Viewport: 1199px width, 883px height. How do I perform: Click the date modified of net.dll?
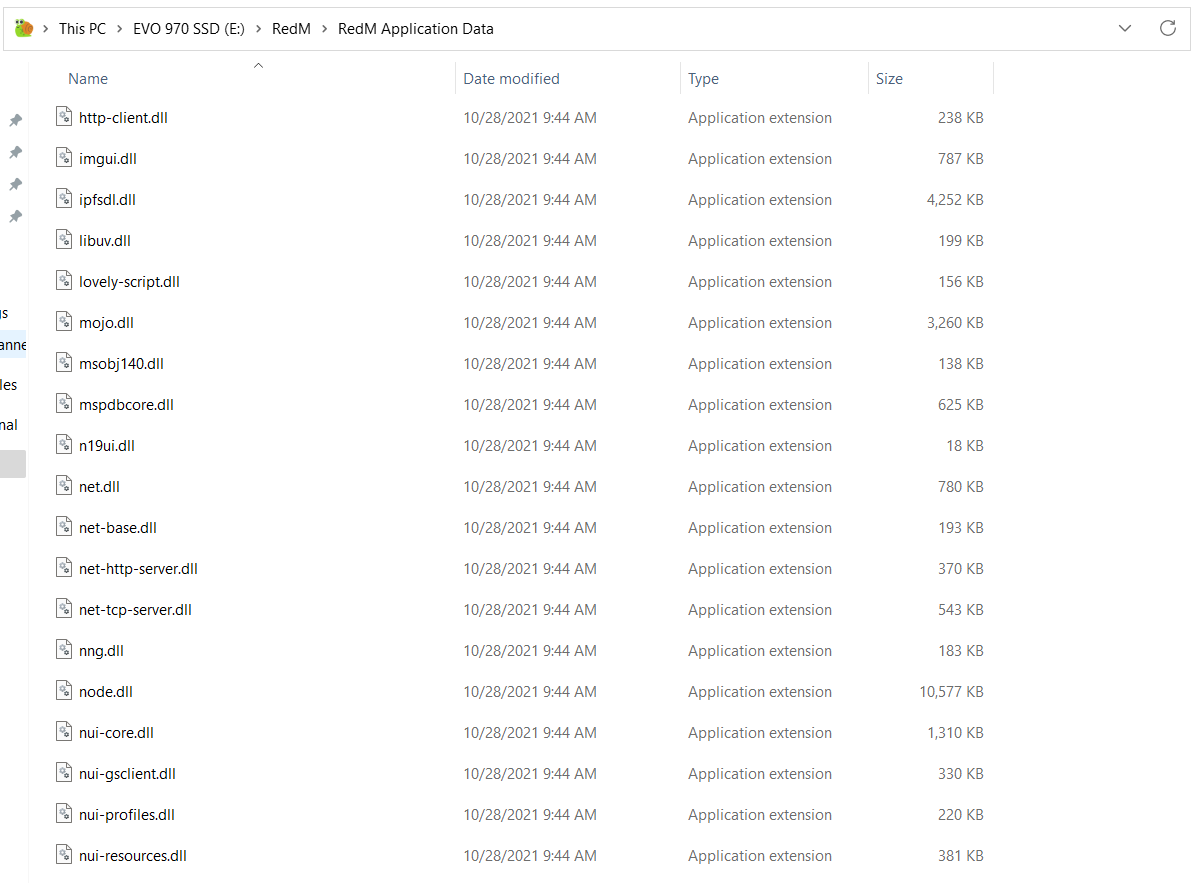point(530,487)
